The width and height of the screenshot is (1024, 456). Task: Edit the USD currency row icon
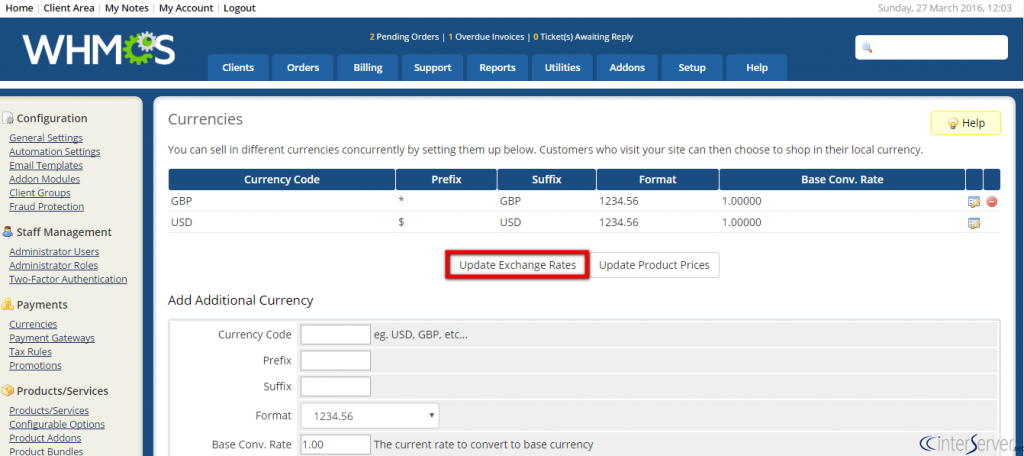pyautogui.click(x=974, y=223)
